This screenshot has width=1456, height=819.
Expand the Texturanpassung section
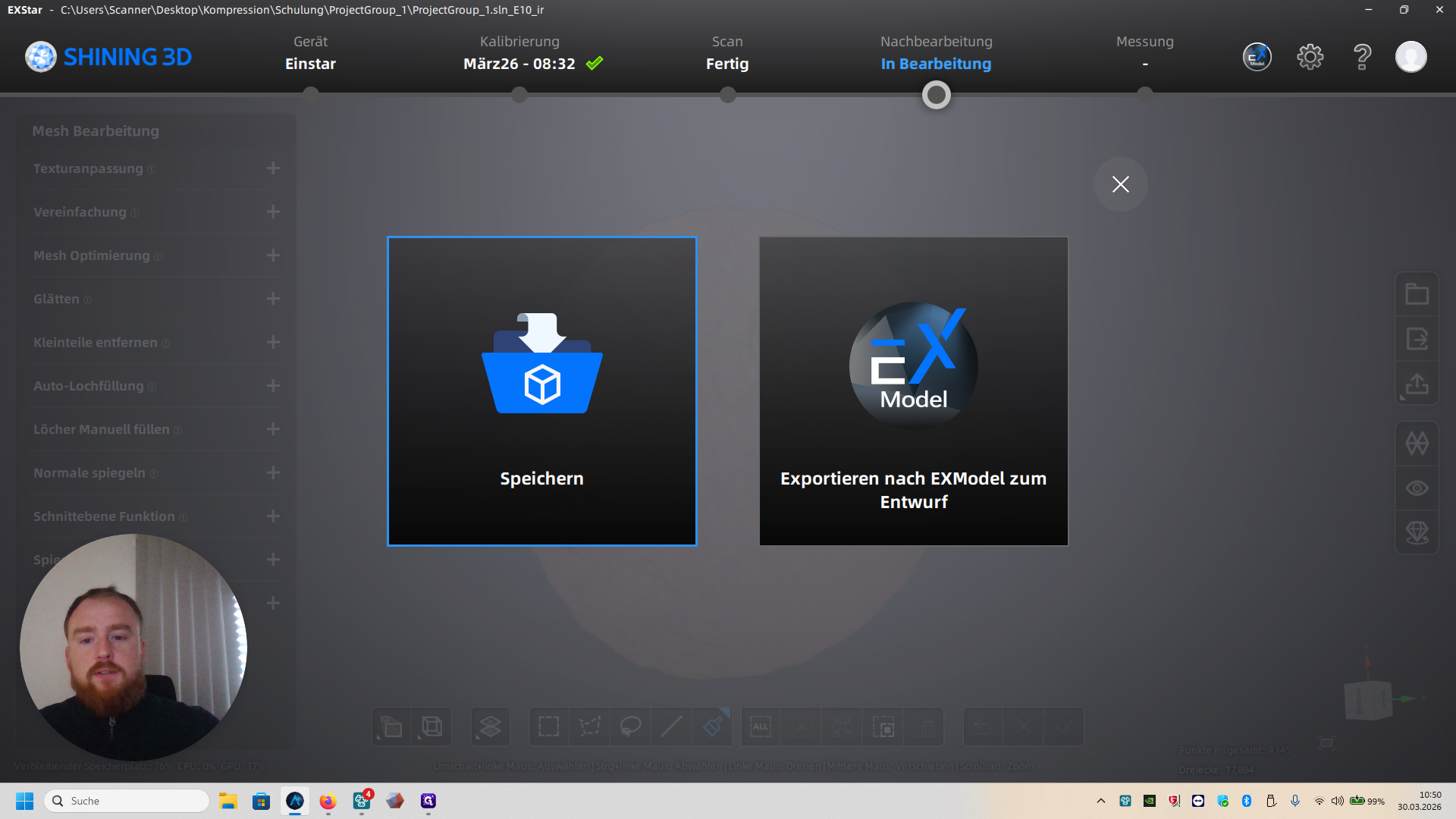pos(273,168)
